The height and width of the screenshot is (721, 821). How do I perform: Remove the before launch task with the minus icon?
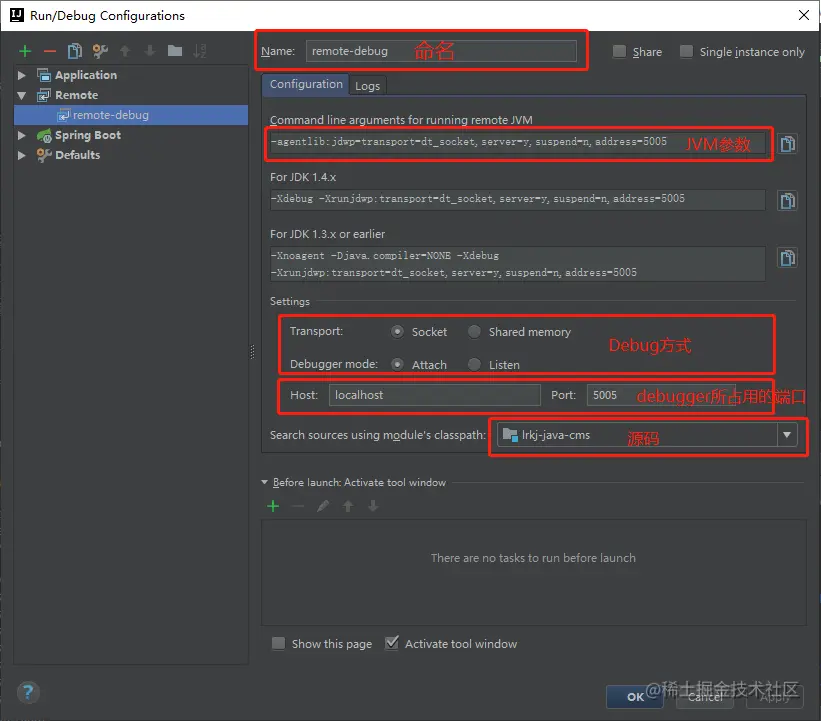point(298,506)
